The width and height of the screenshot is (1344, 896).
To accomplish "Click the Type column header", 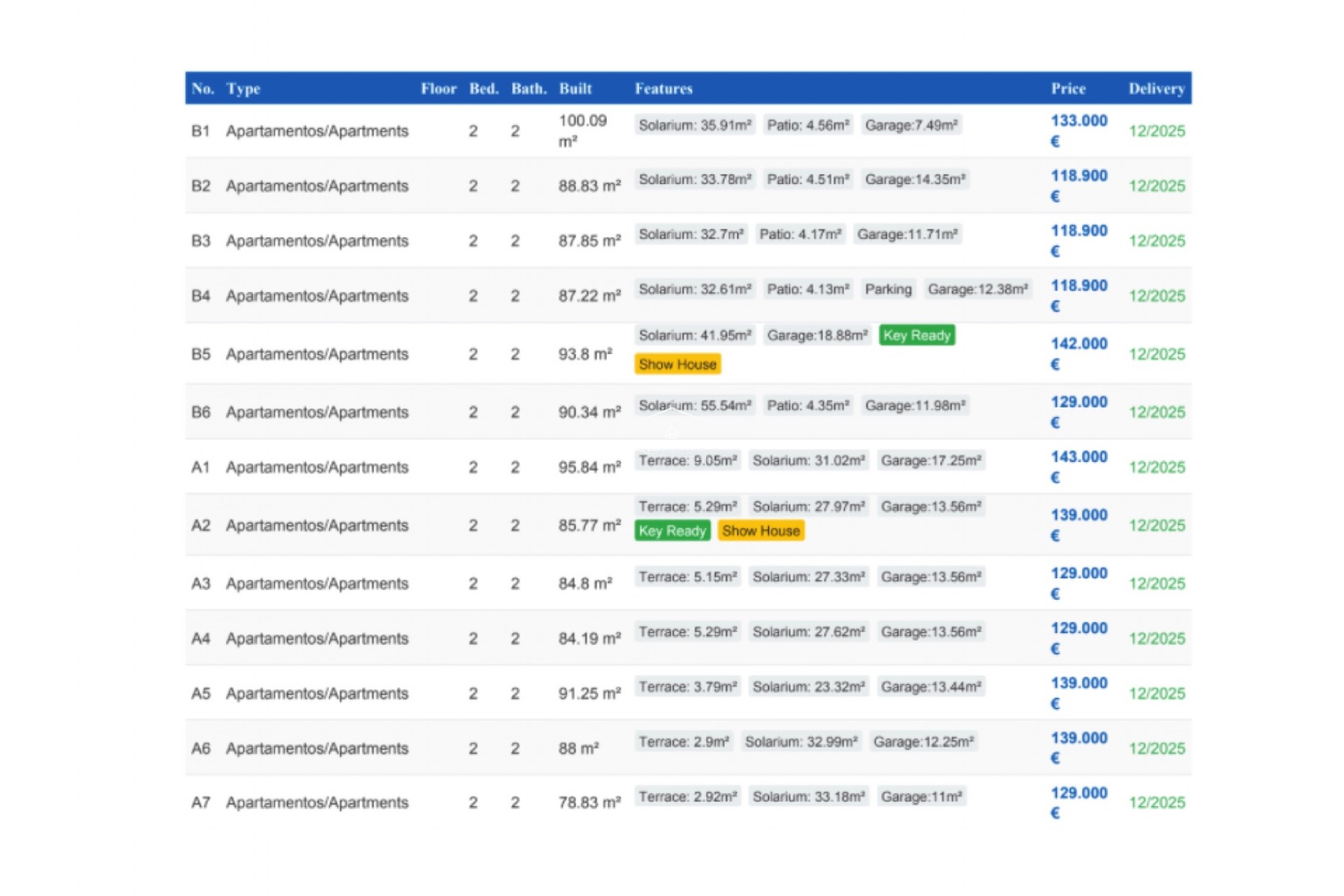I will pyautogui.click(x=243, y=89).
